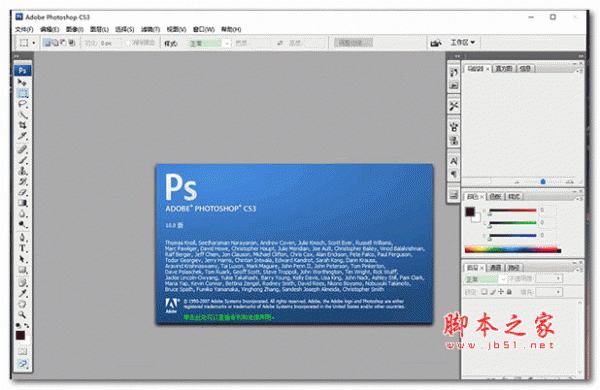Select the Hand tool
Viewport: 600px width, 390px height.
coord(22,304)
